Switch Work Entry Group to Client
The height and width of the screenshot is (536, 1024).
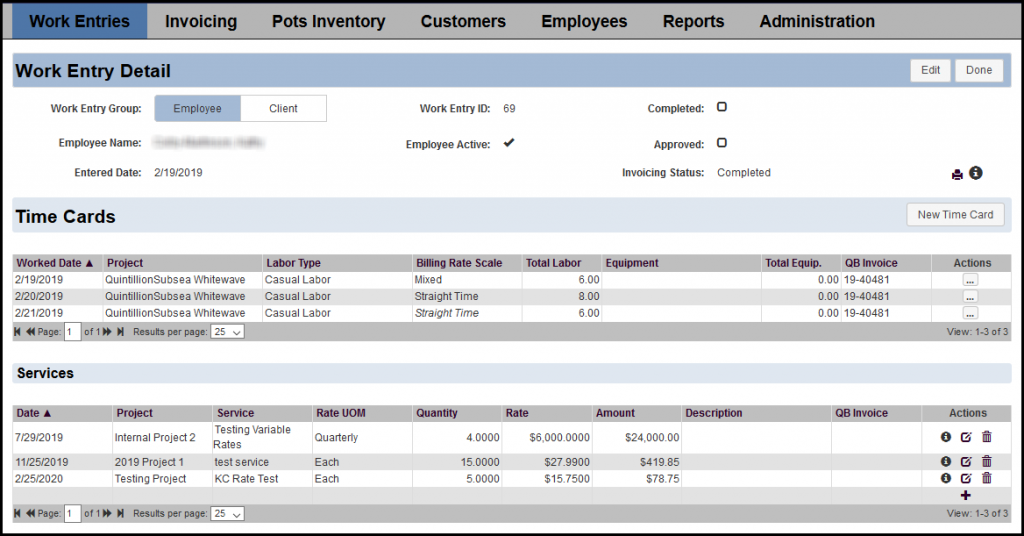[x=283, y=108]
